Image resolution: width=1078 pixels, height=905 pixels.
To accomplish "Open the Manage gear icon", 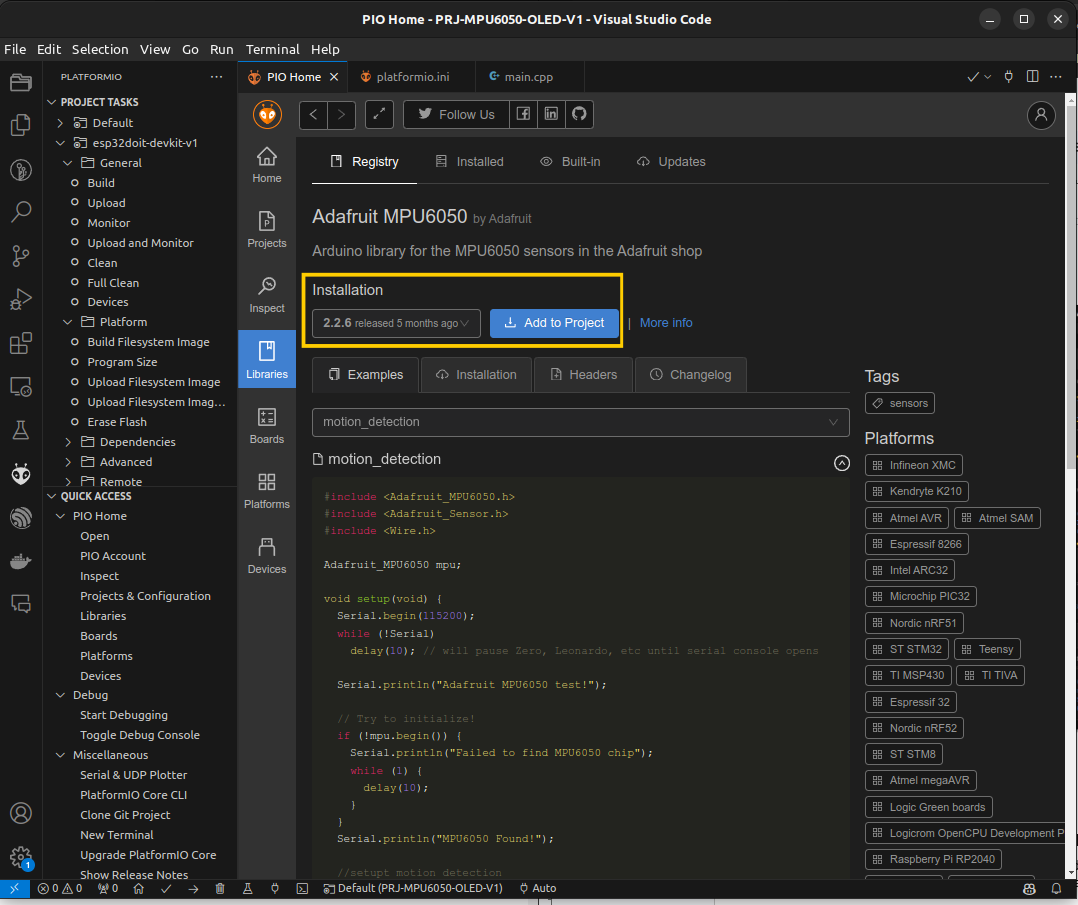I will point(21,857).
